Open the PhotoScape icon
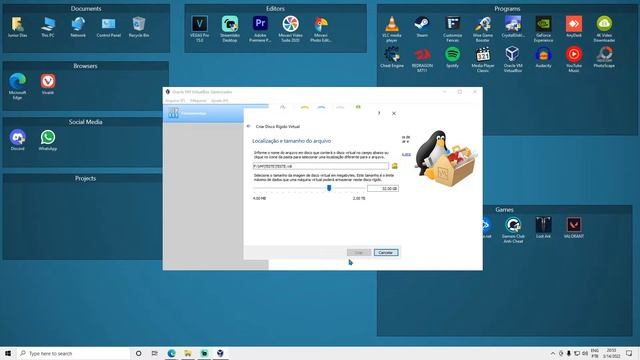The width and height of the screenshot is (640, 360). [604, 57]
